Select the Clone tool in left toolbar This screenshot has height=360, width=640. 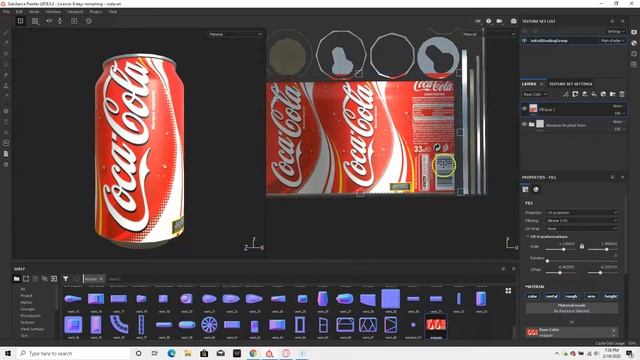coord(6,86)
